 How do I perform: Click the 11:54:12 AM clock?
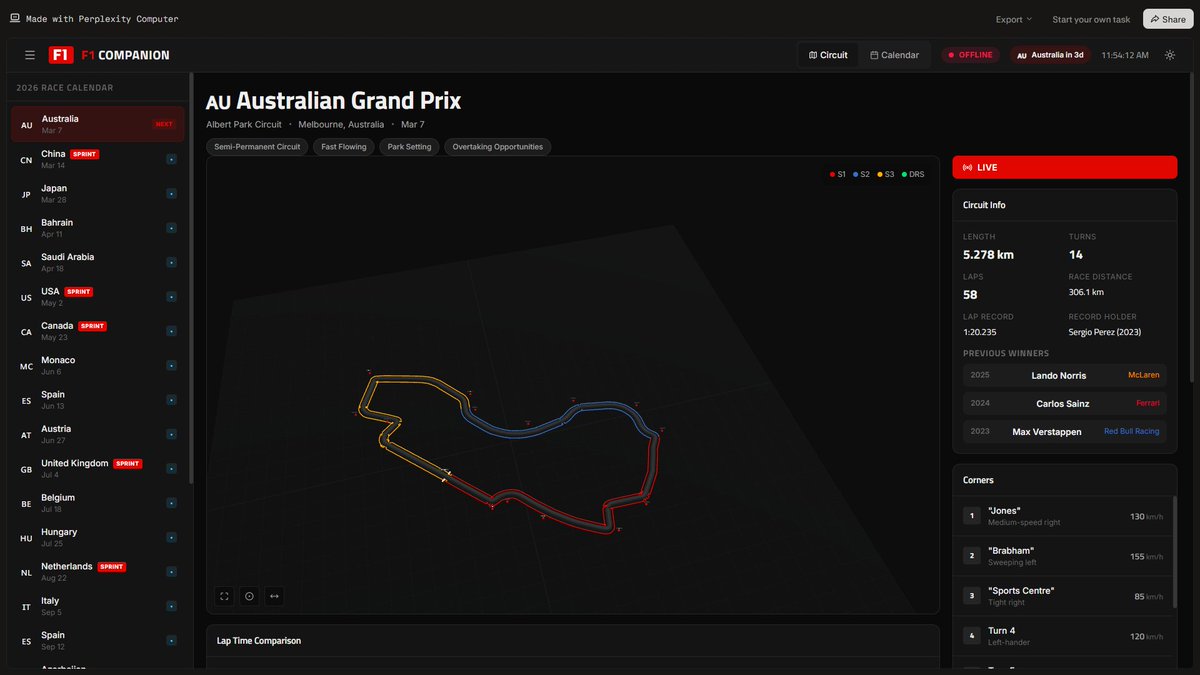1125,55
